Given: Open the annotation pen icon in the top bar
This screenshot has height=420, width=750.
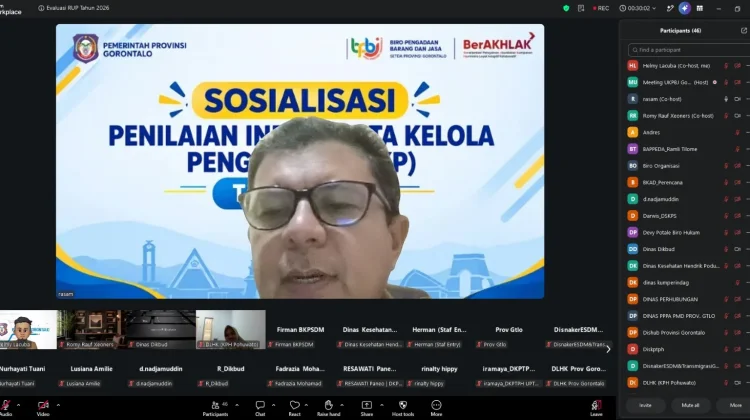Looking at the screenshot, I should coord(670,8).
